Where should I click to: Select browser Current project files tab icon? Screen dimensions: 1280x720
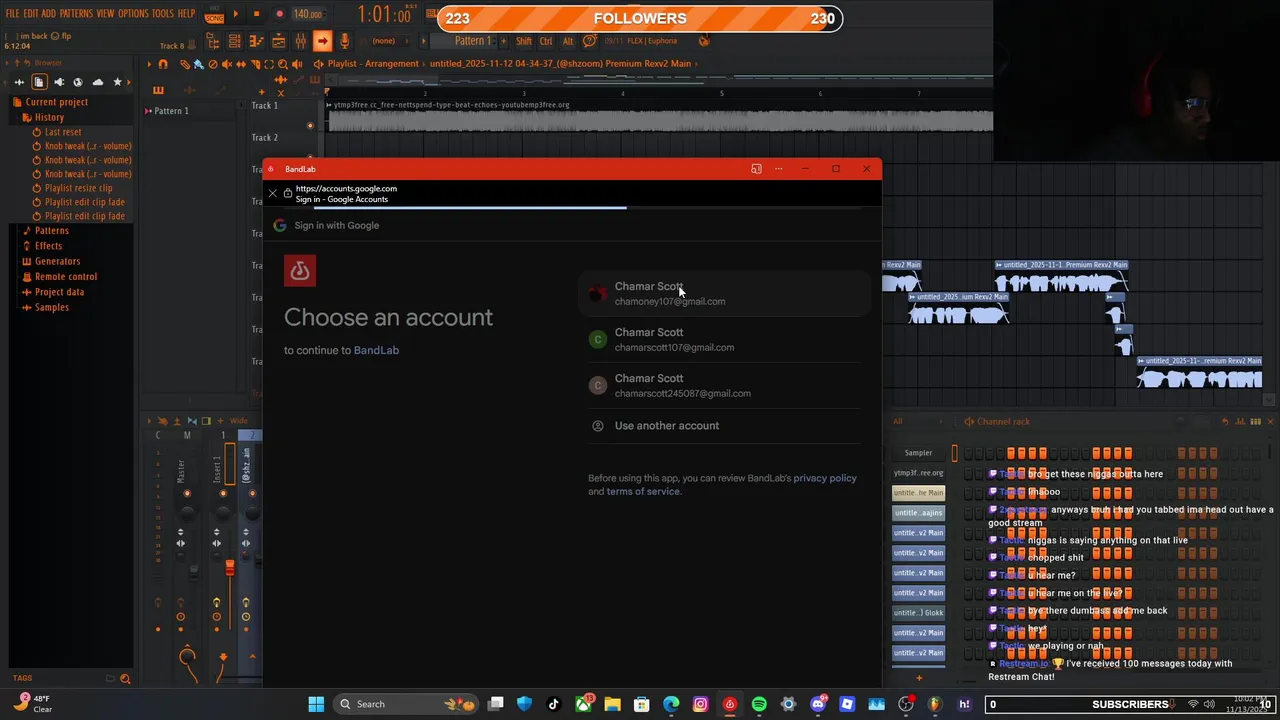tap(39, 82)
